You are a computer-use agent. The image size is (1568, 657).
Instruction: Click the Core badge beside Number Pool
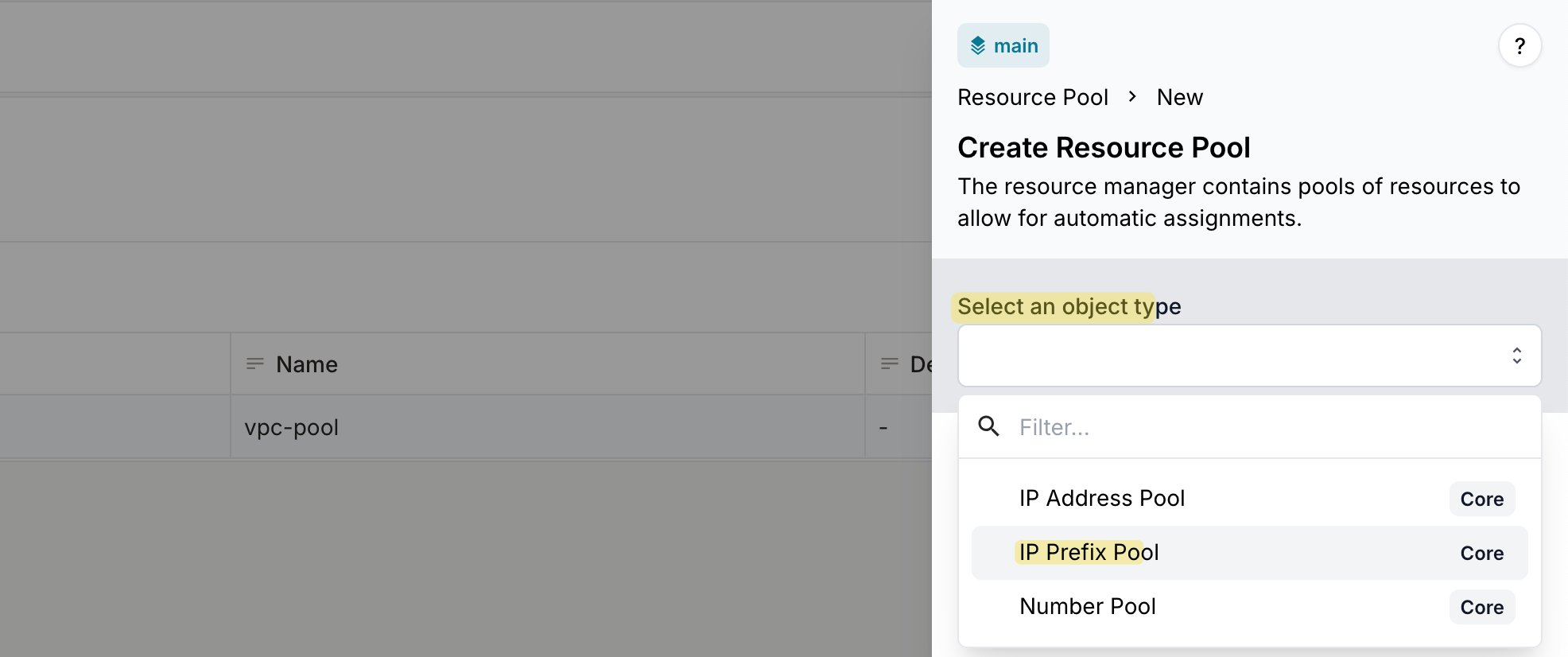1481,607
